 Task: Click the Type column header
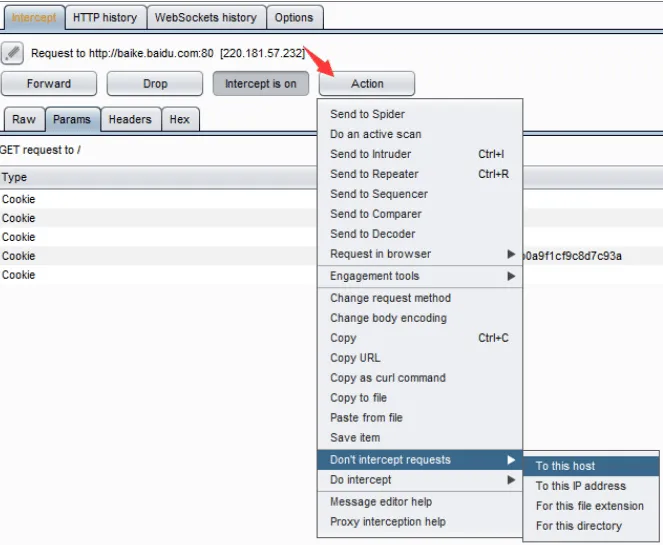tap(159, 177)
